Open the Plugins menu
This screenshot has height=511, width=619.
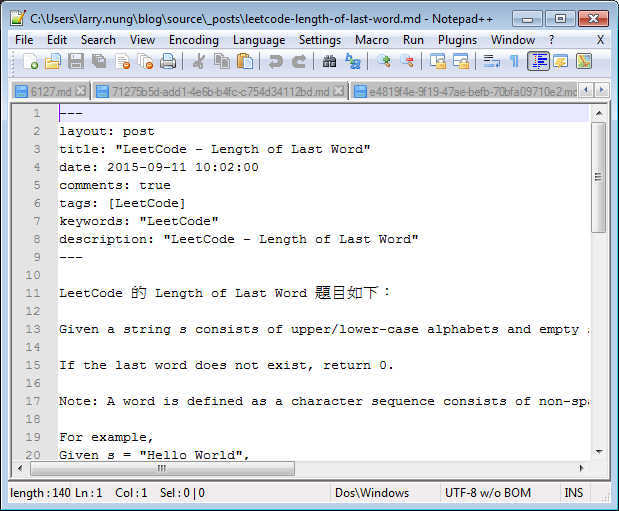[x=457, y=40]
